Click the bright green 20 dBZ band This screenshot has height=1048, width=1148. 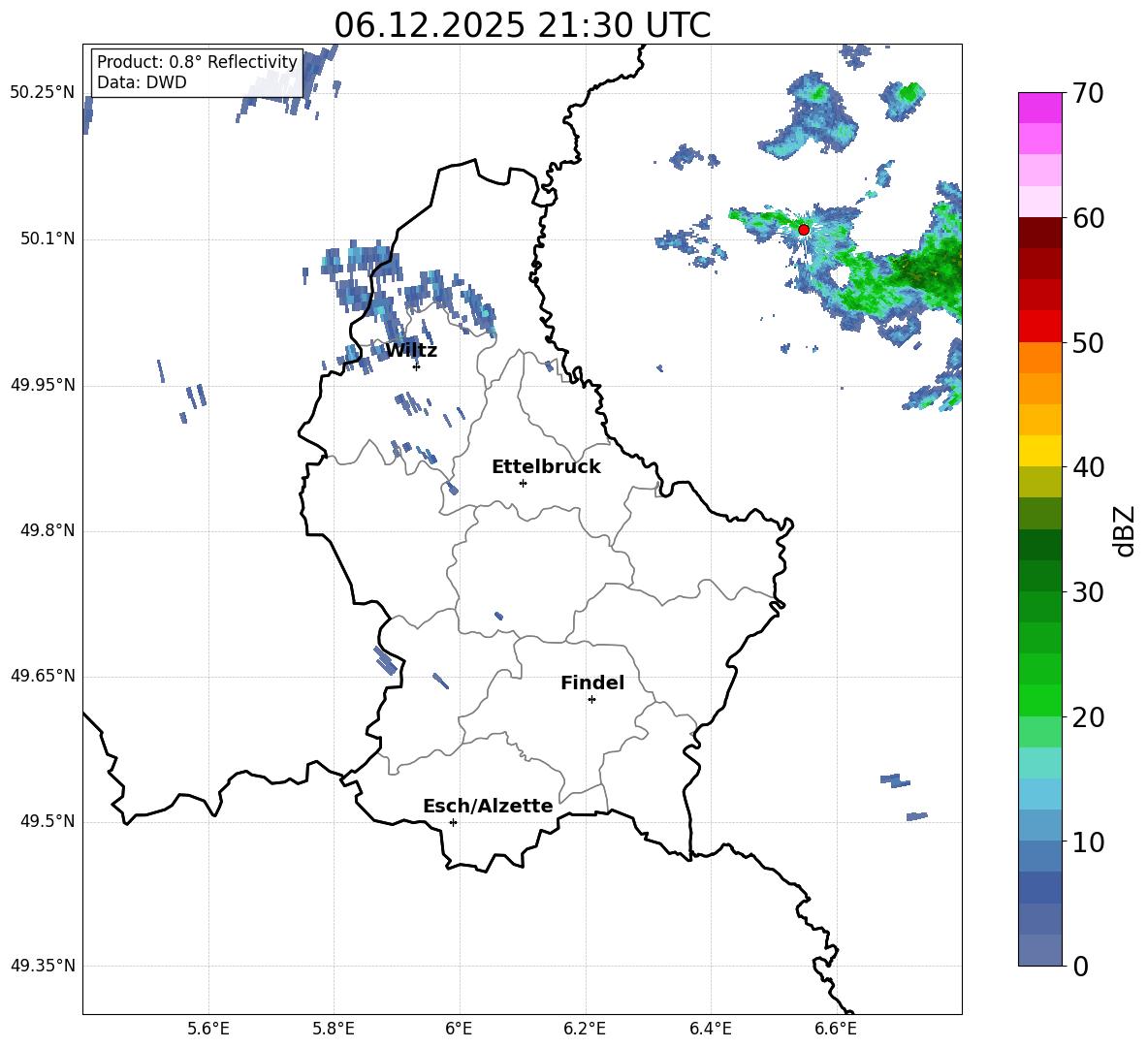1040,700
